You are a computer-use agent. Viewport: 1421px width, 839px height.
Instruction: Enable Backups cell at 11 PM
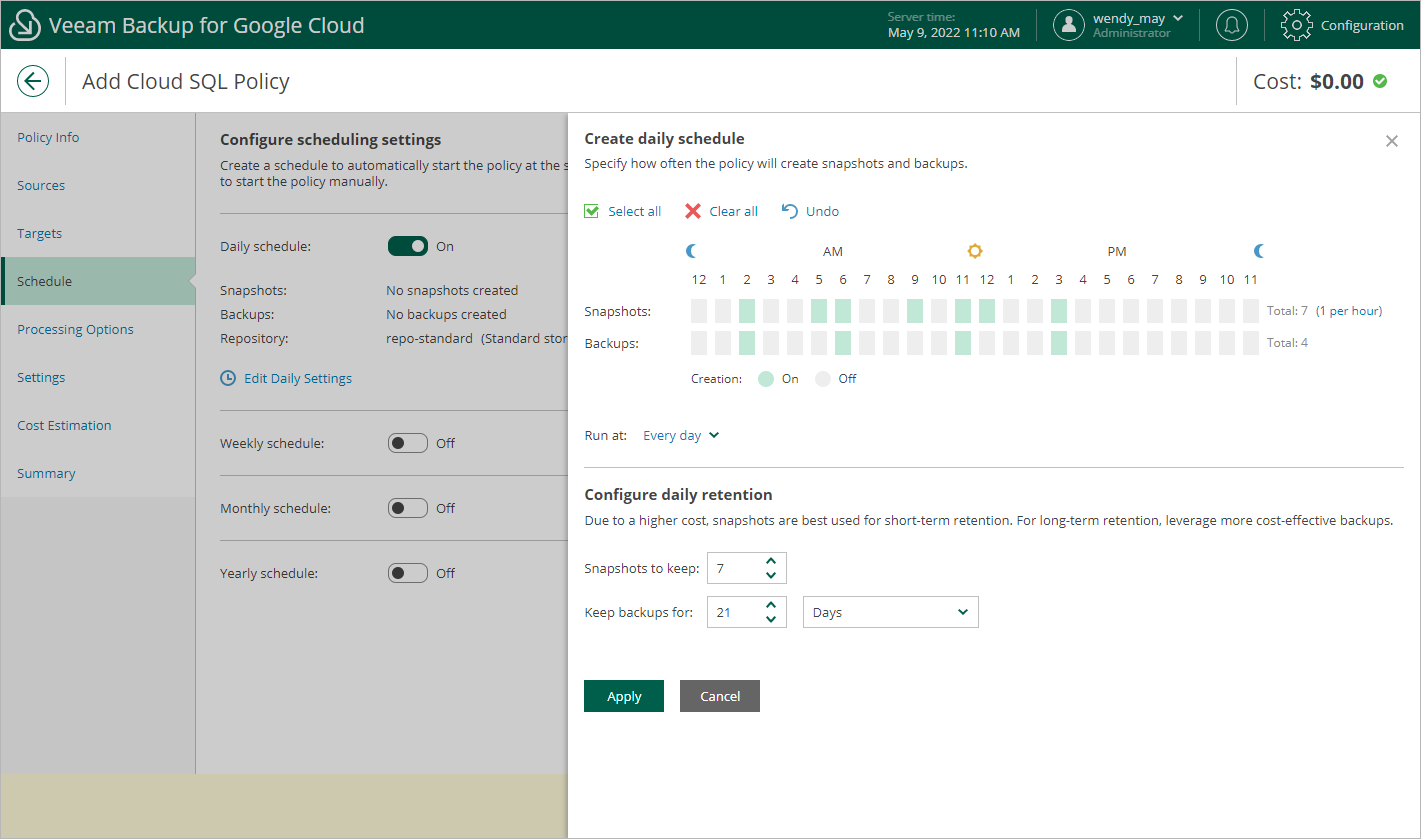1251,343
